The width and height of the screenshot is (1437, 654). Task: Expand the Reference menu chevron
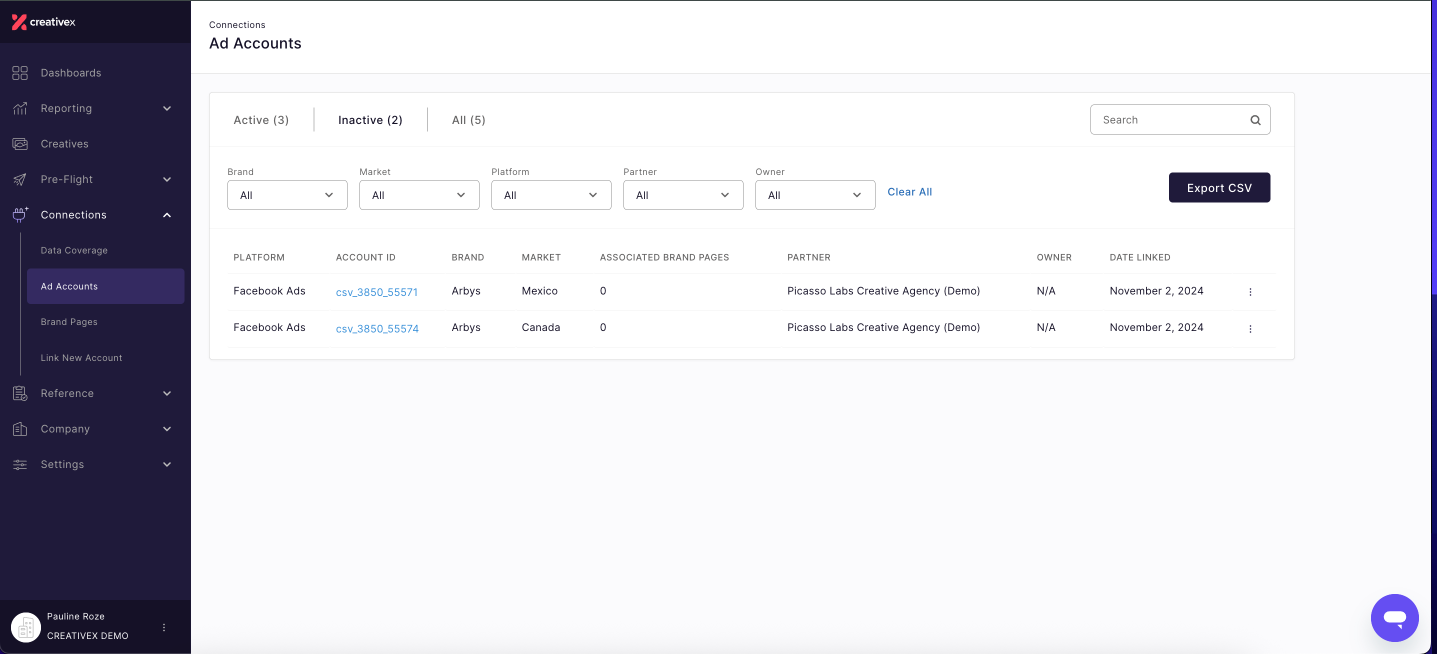[167, 393]
